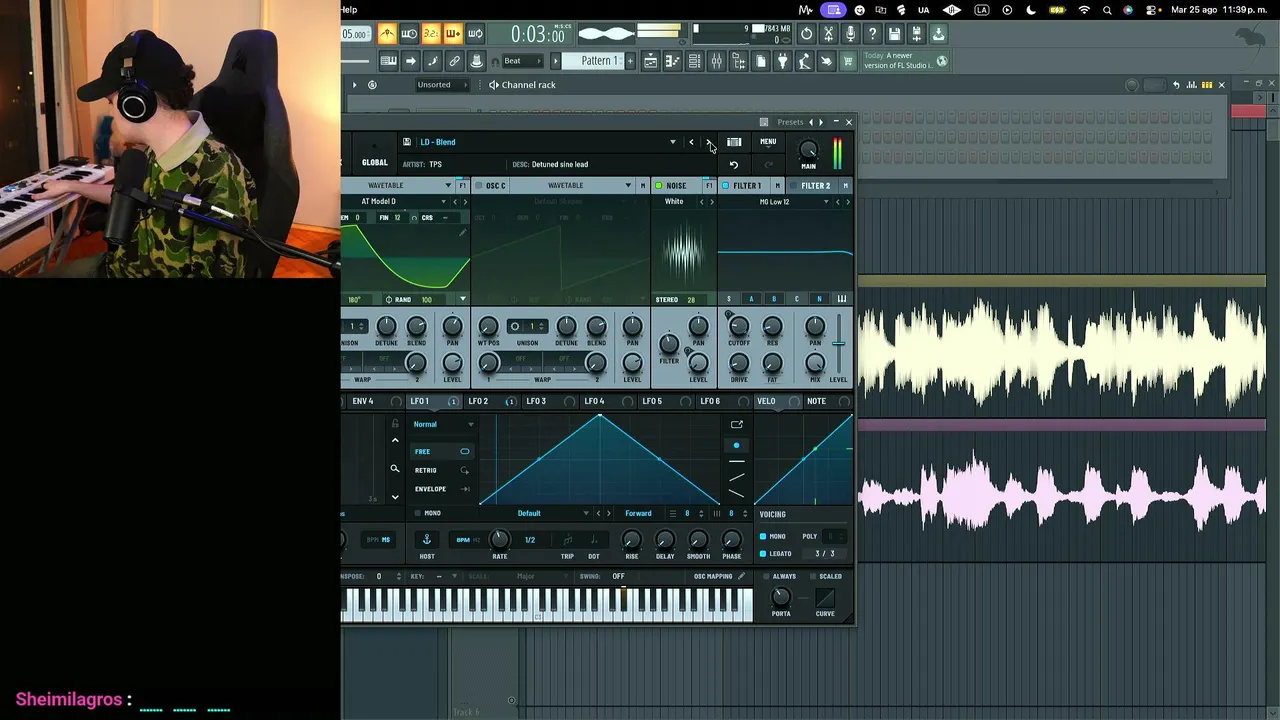This screenshot has height=720, width=1280.
Task: Open the MG Low 12 filter type dropdown
Action: [x=826, y=202]
